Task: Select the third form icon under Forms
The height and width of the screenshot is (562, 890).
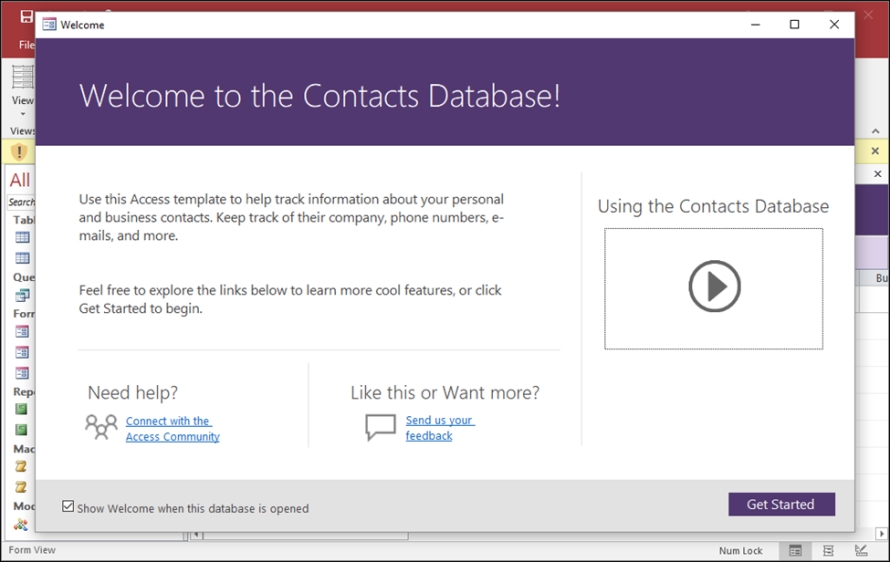Action: pos(22,373)
